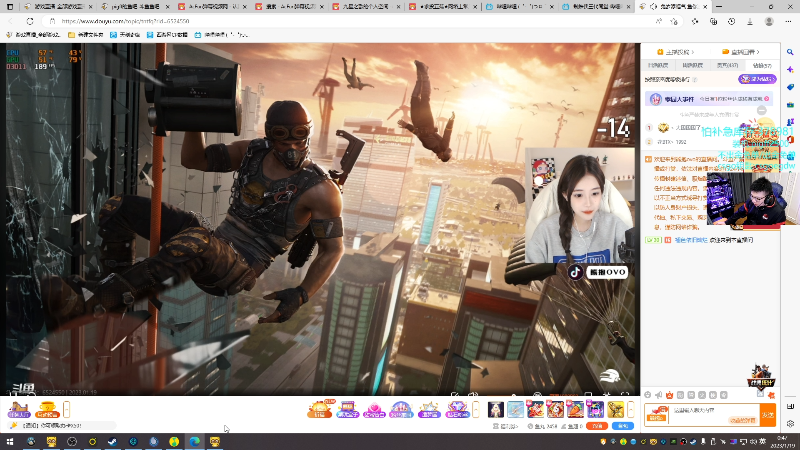
Task: Open the notice bar below activity icons
Action: [61, 426]
